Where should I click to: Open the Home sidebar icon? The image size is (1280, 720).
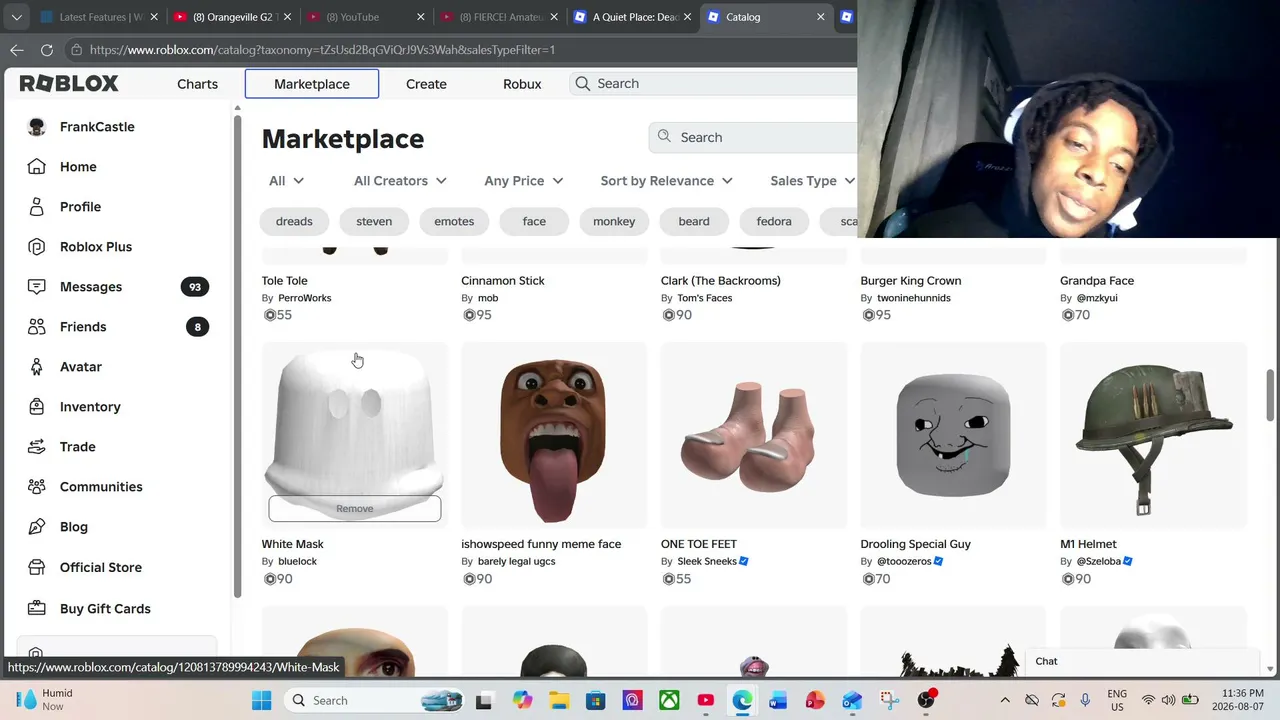(37, 167)
